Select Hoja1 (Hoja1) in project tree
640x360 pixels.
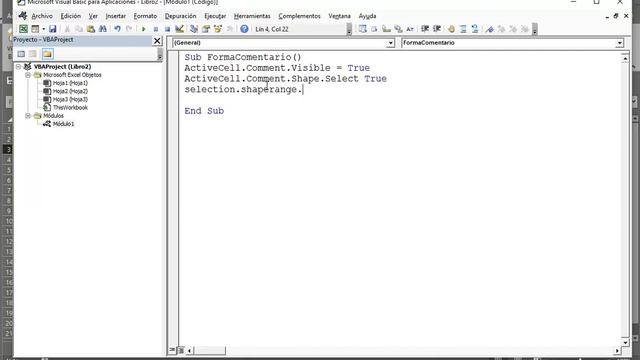70,83
